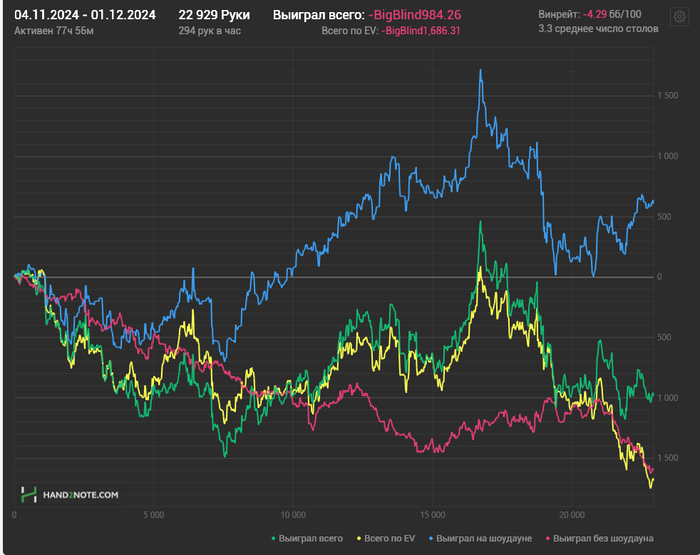Click the '294 рук в час' label
The image size is (700, 555).
(210, 31)
